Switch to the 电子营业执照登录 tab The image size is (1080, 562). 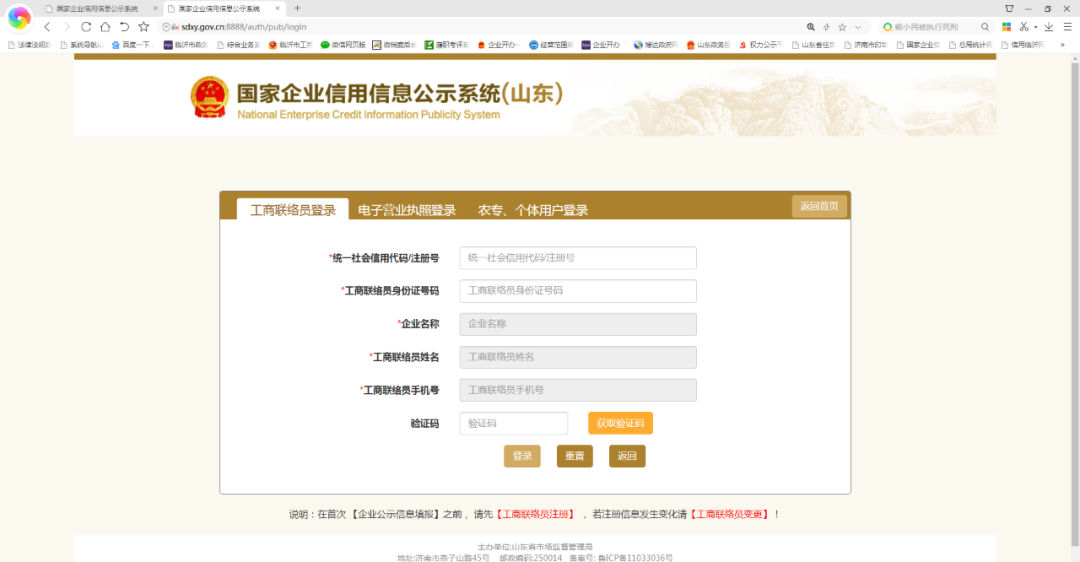point(406,210)
